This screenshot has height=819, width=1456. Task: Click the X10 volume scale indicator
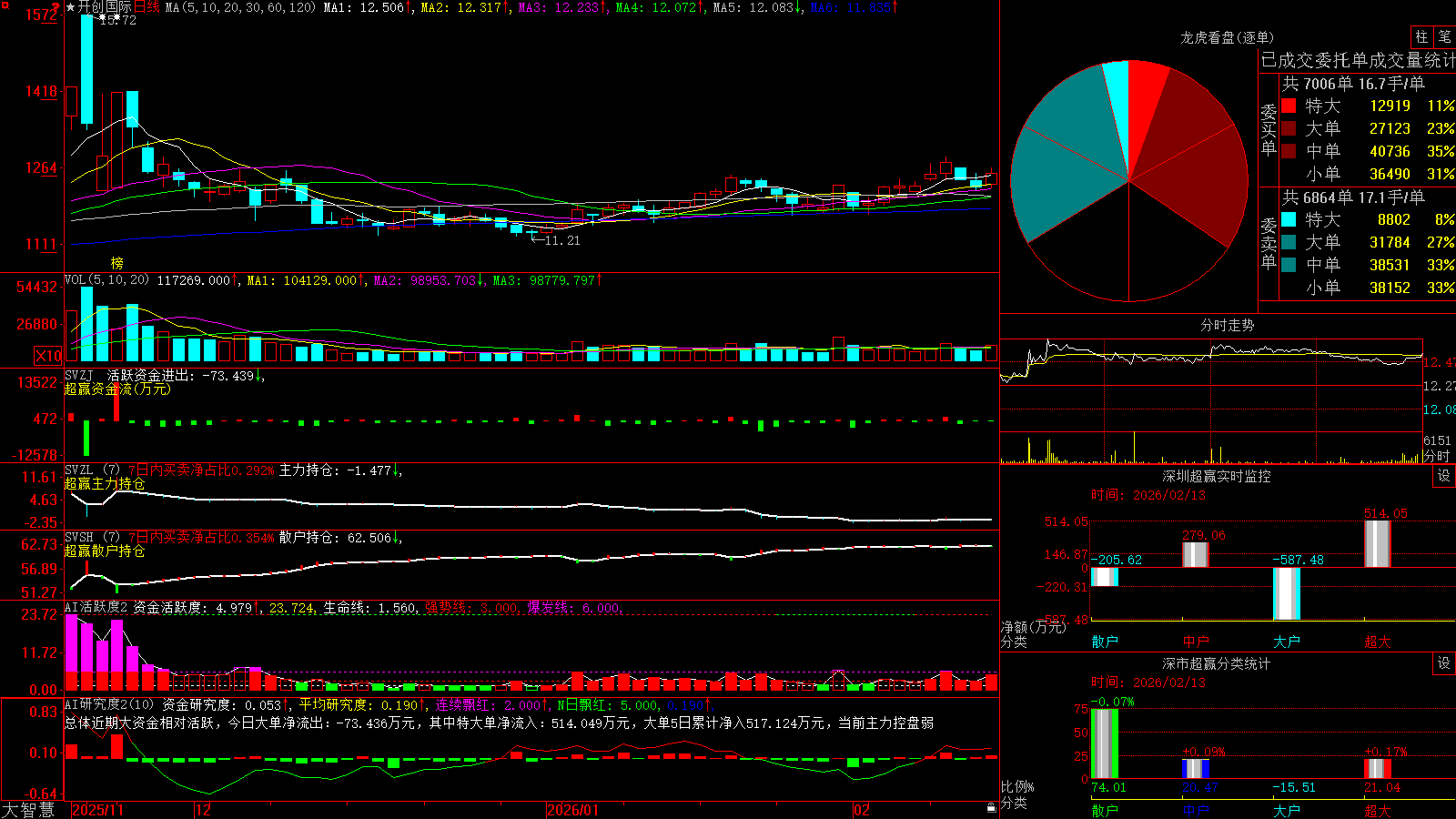[x=48, y=356]
